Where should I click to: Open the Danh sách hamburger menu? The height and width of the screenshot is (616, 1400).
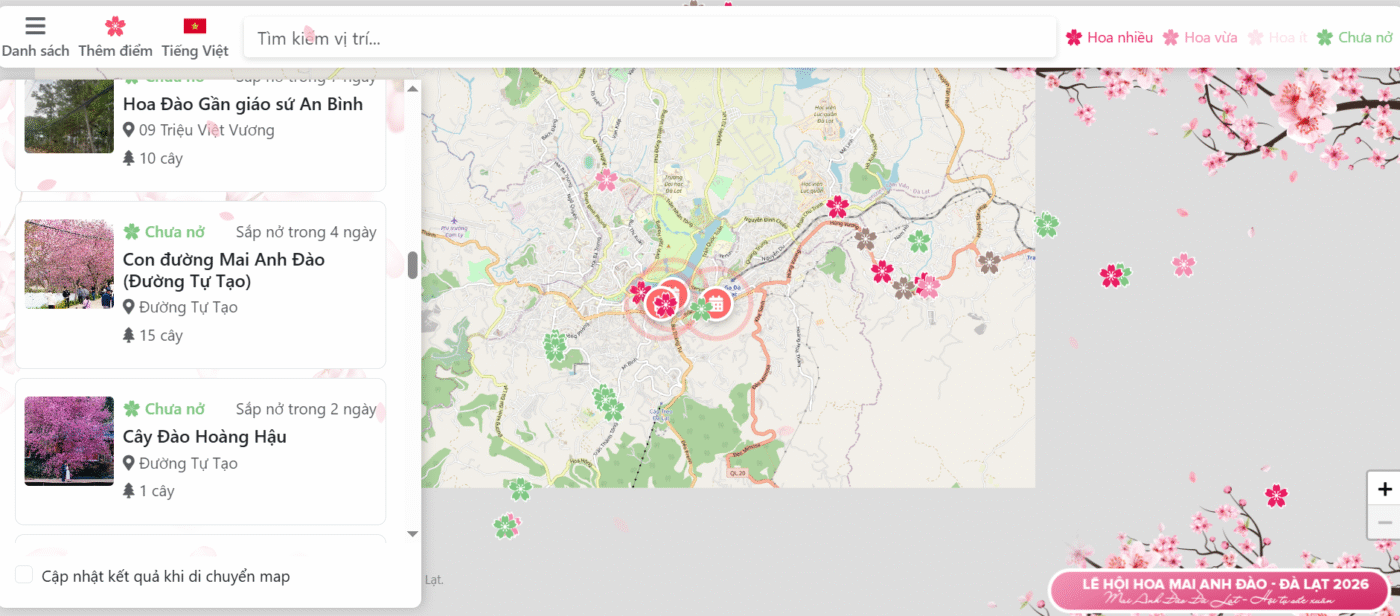35,27
